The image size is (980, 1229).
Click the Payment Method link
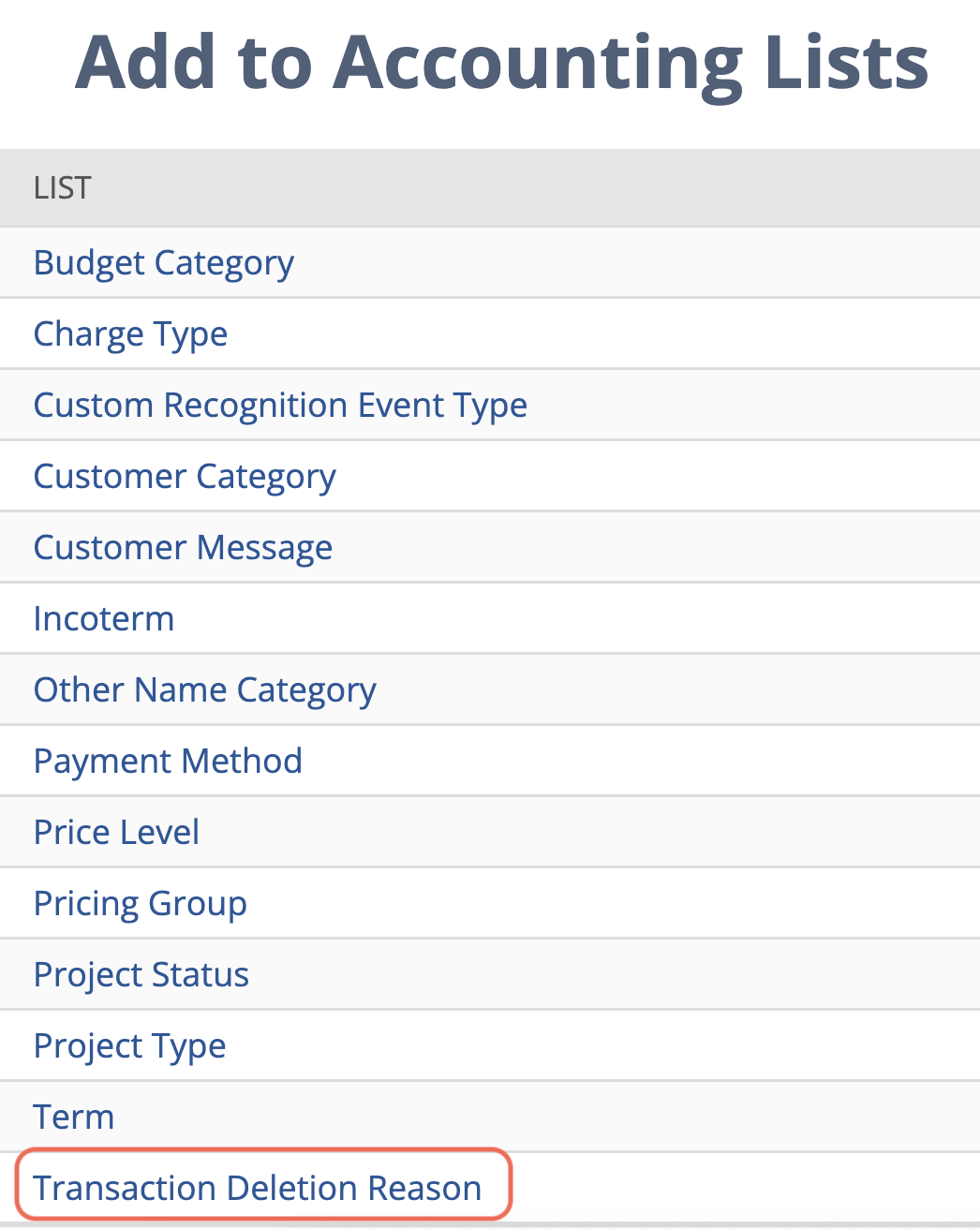(x=168, y=762)
